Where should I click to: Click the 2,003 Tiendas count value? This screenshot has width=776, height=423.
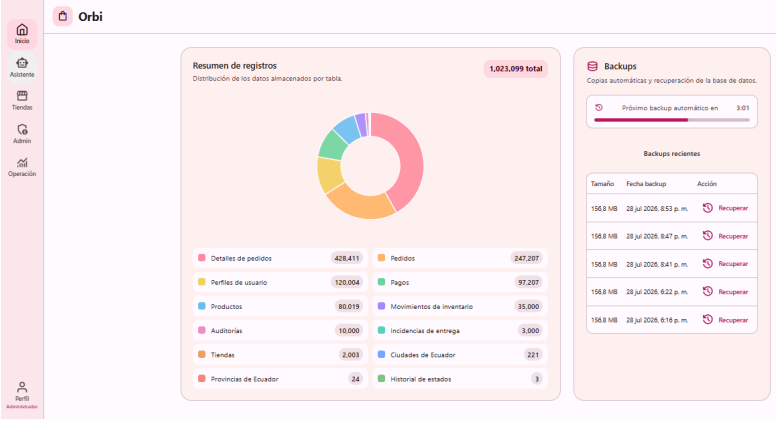tap(350, 355)
